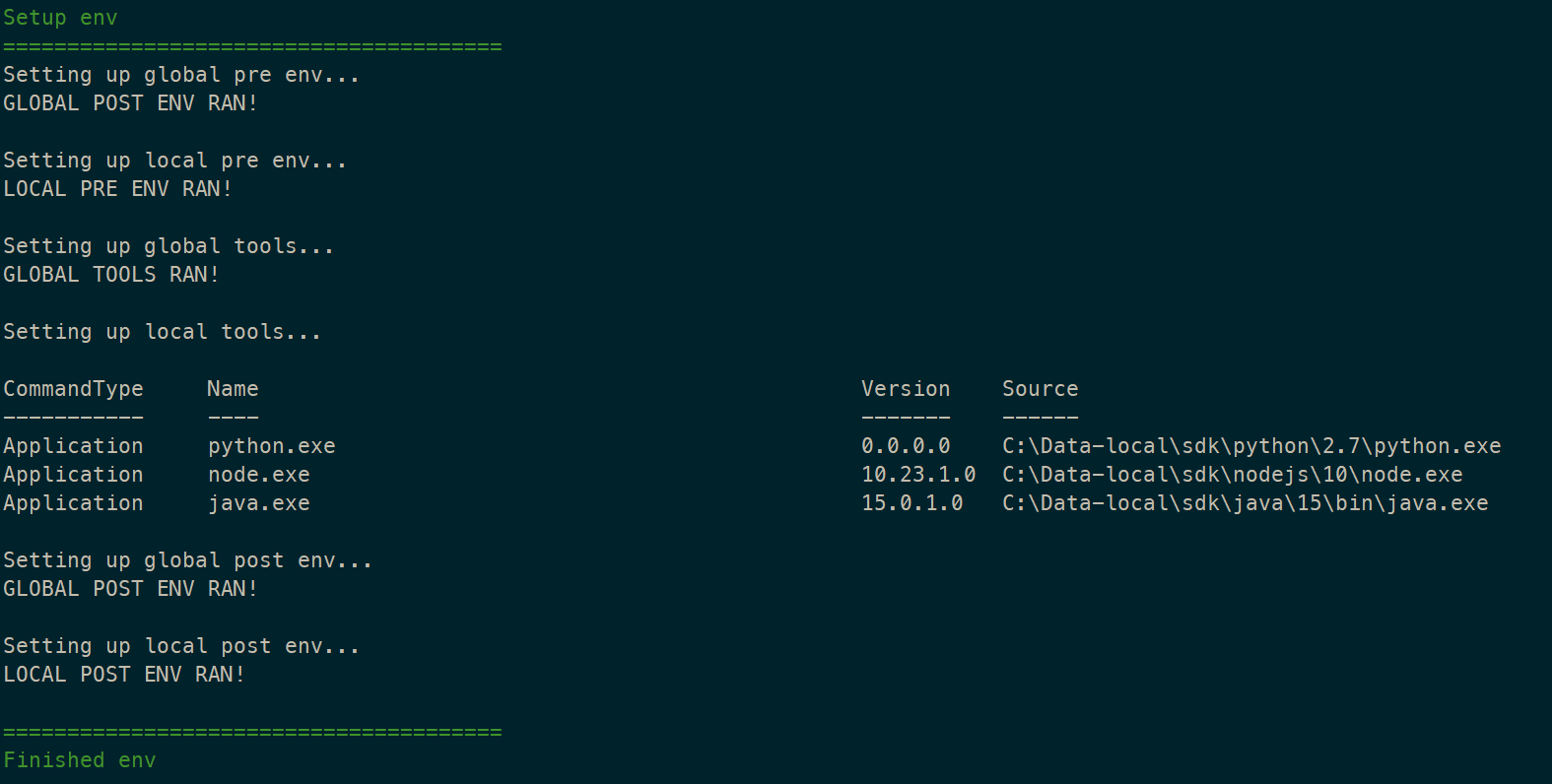Select 'java.exe' in the Name column
Screen dimensions: 1552x784
(x=259, y=503)
